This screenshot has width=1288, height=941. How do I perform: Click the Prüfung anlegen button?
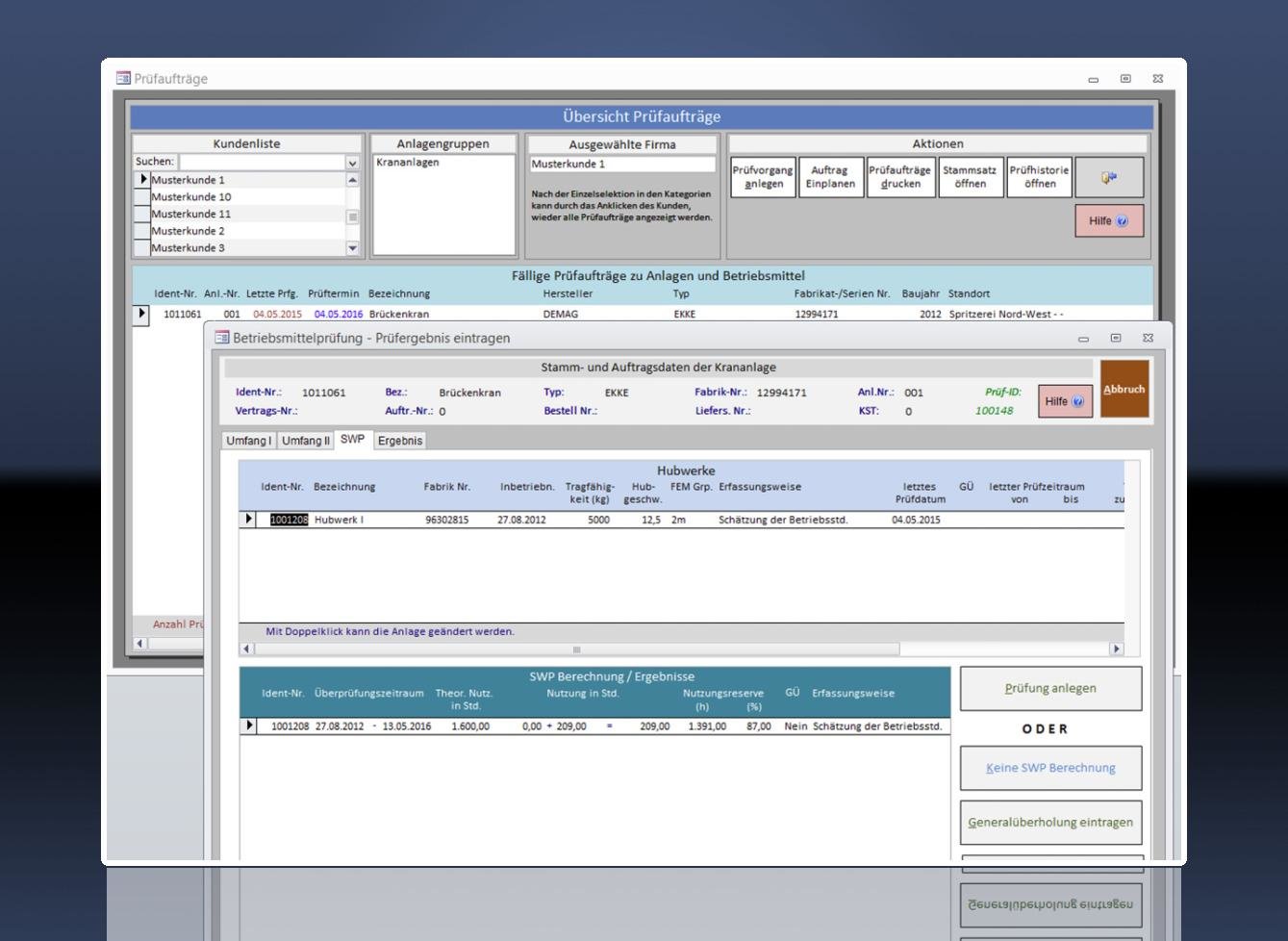click(1050, 689)
